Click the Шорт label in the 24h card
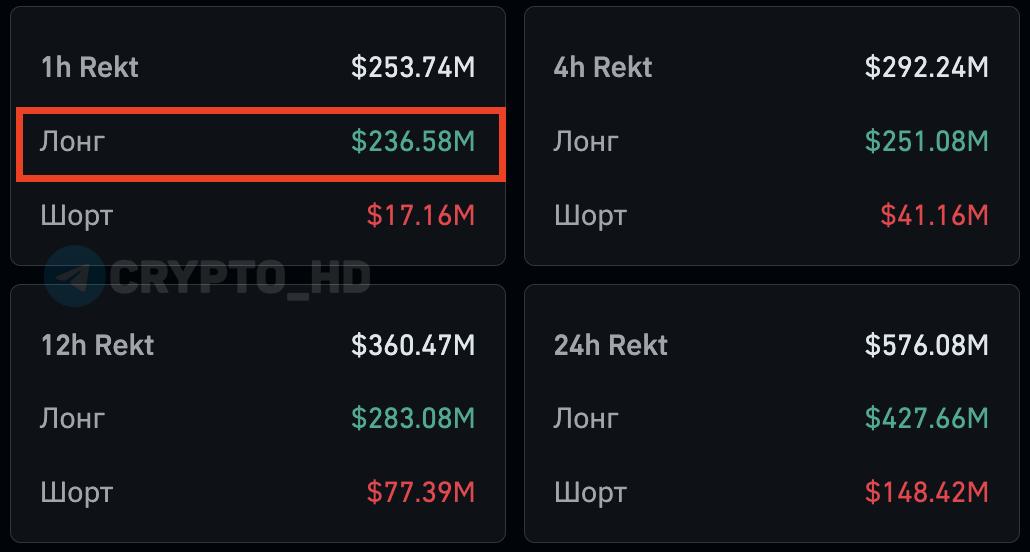The height and width of the screenshot is (552, 1030). pyautogui.click(x=590, y=493)
